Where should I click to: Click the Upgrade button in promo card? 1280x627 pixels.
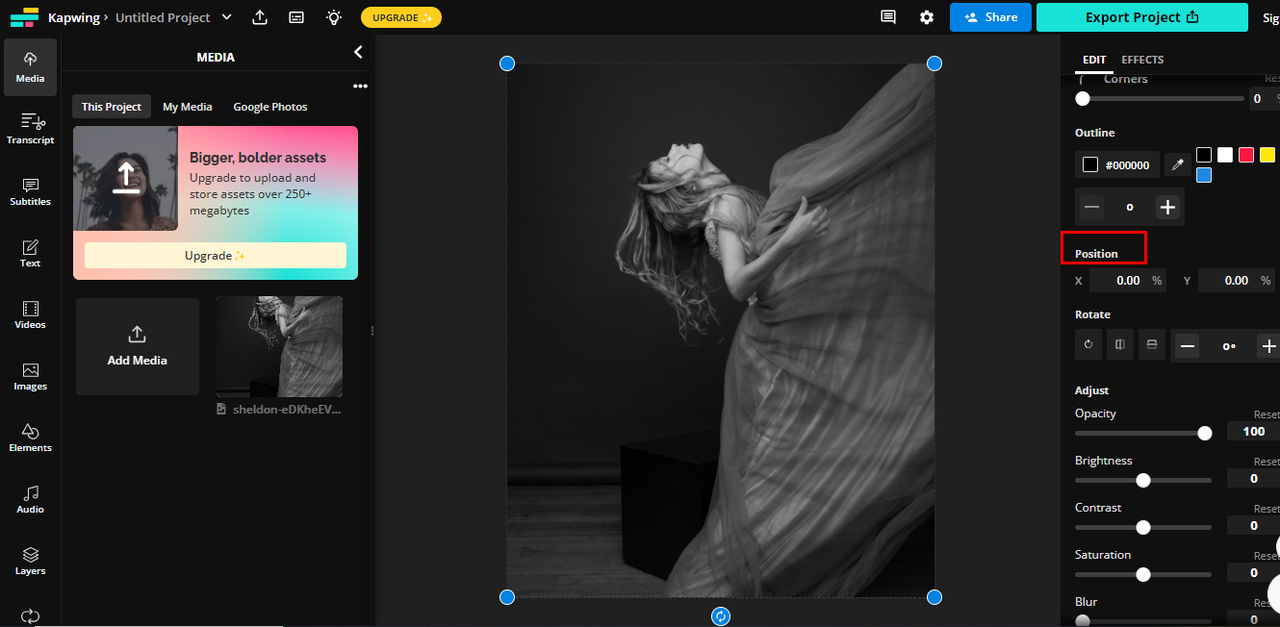point(215,255)
